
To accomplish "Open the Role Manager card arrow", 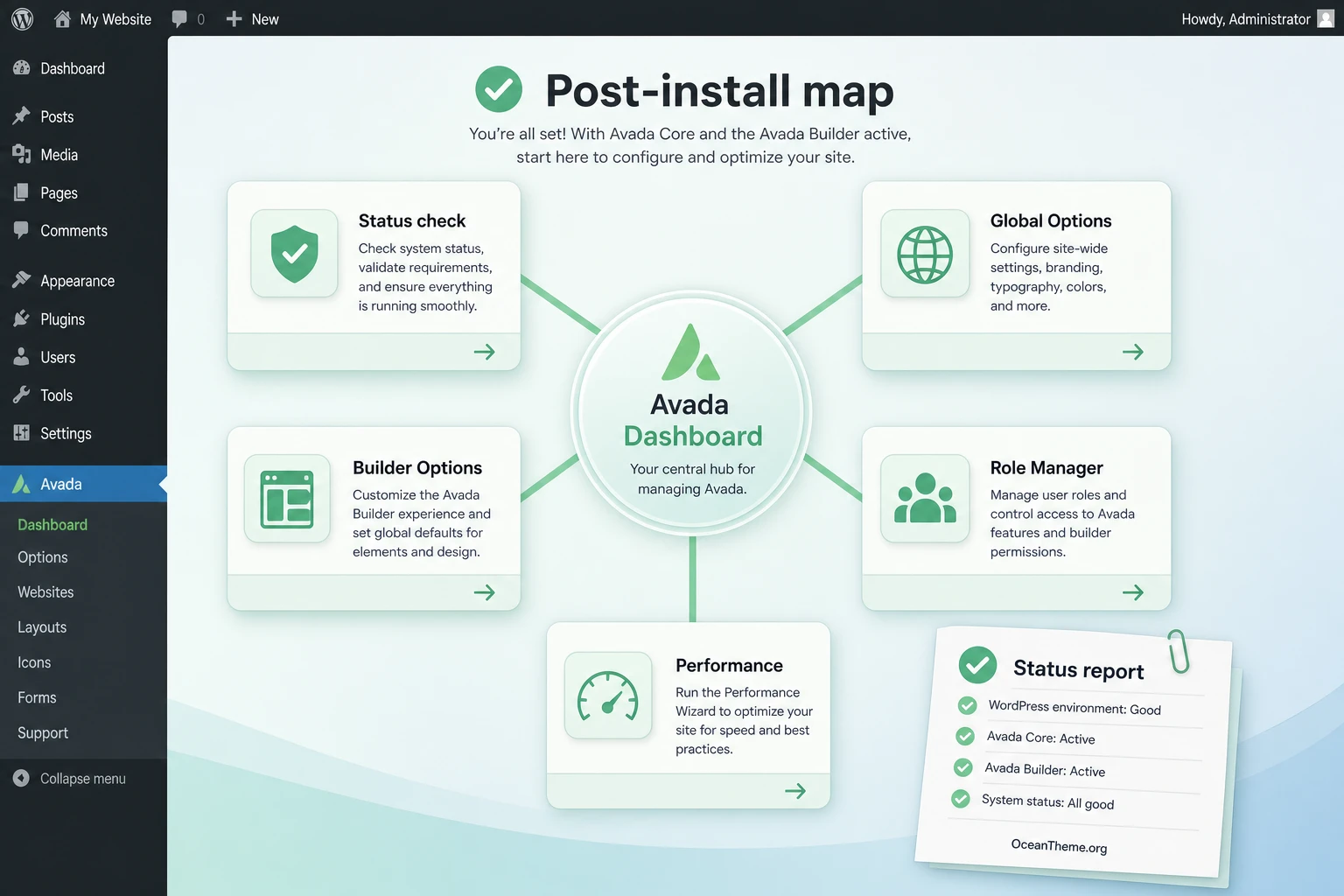I will (x=1133, y=592).
